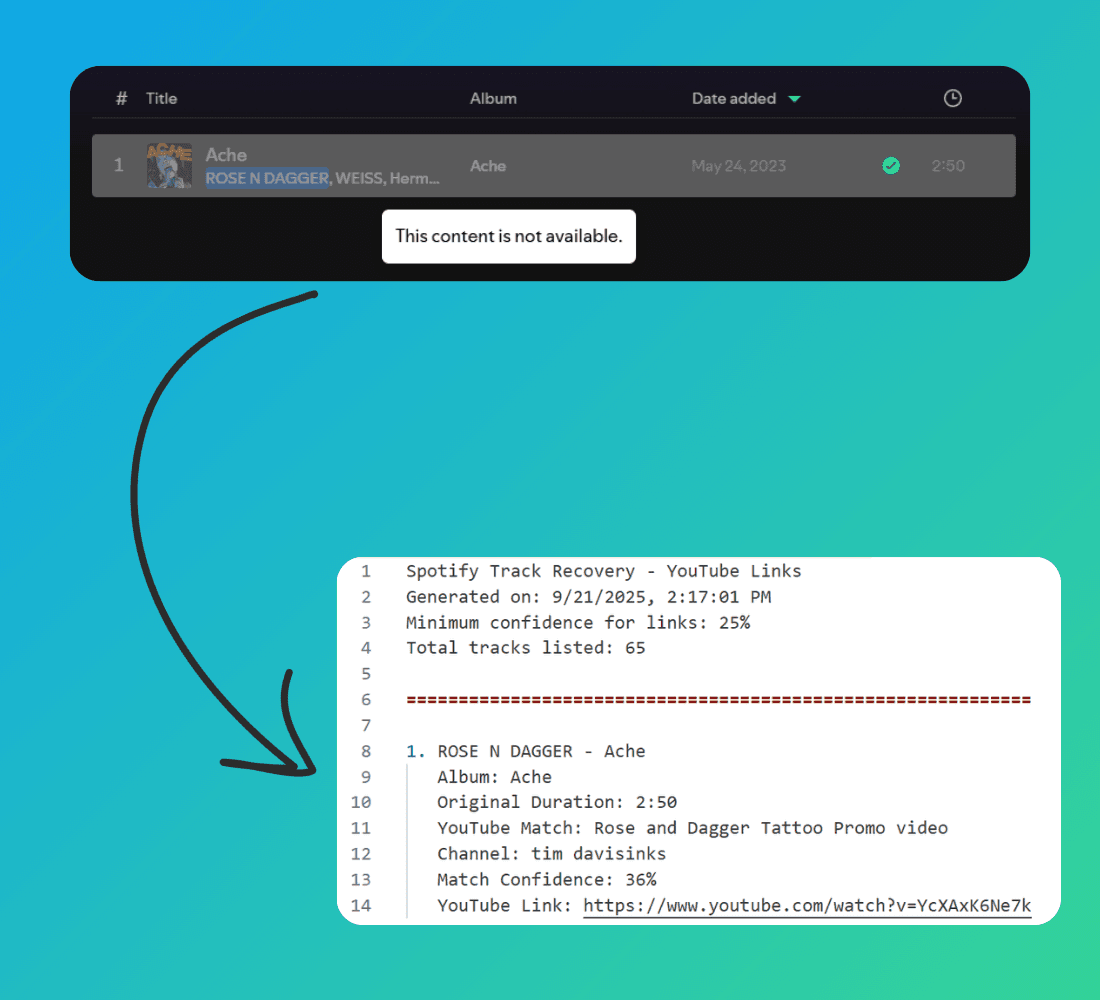The image size is (1100, 1000).
Task: Click the # column header
Action: [121, 98]
